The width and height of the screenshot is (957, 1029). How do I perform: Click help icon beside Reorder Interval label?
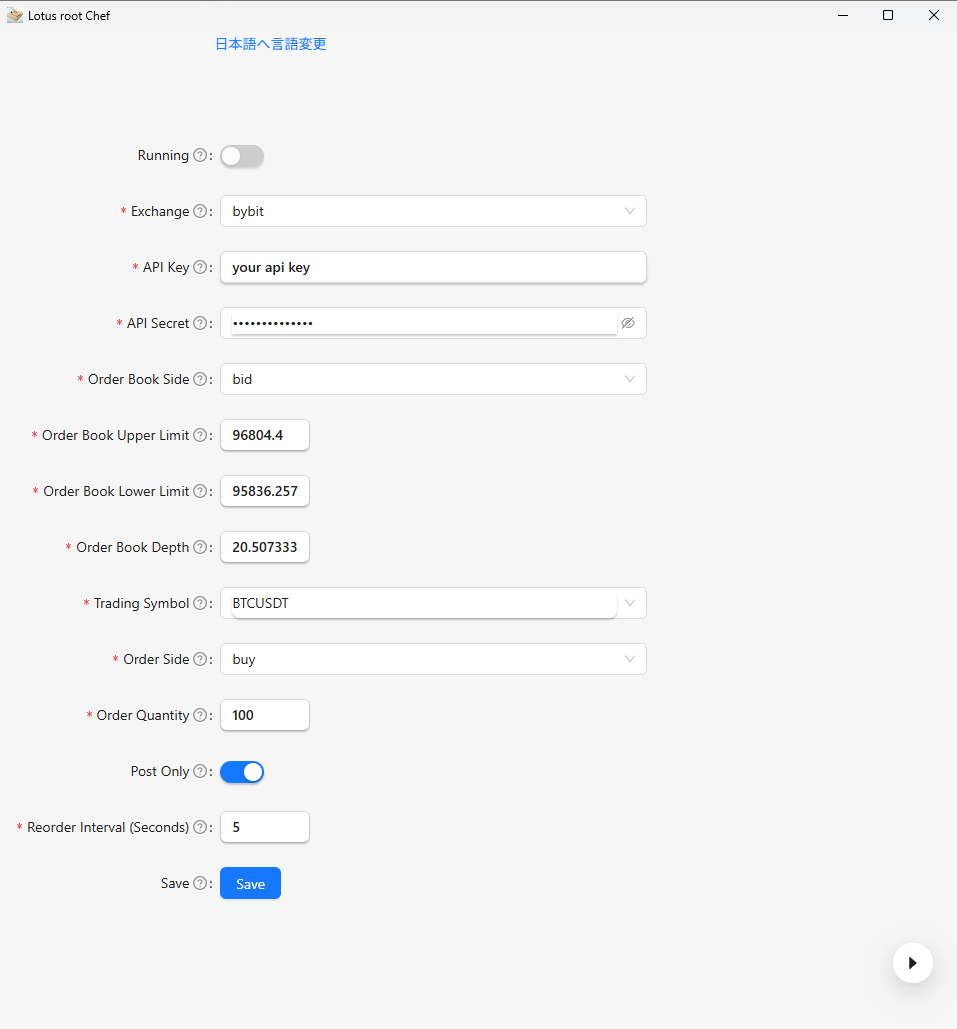pyautogui.click(x=200, y=828)
